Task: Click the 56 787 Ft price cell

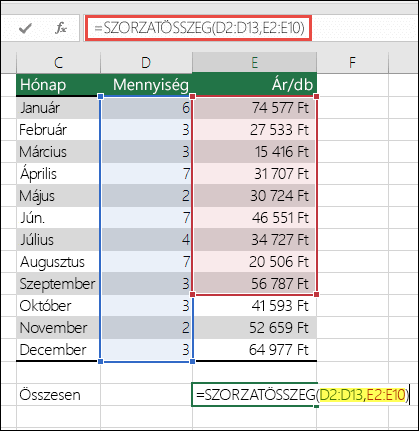Action: click(254, 284)
